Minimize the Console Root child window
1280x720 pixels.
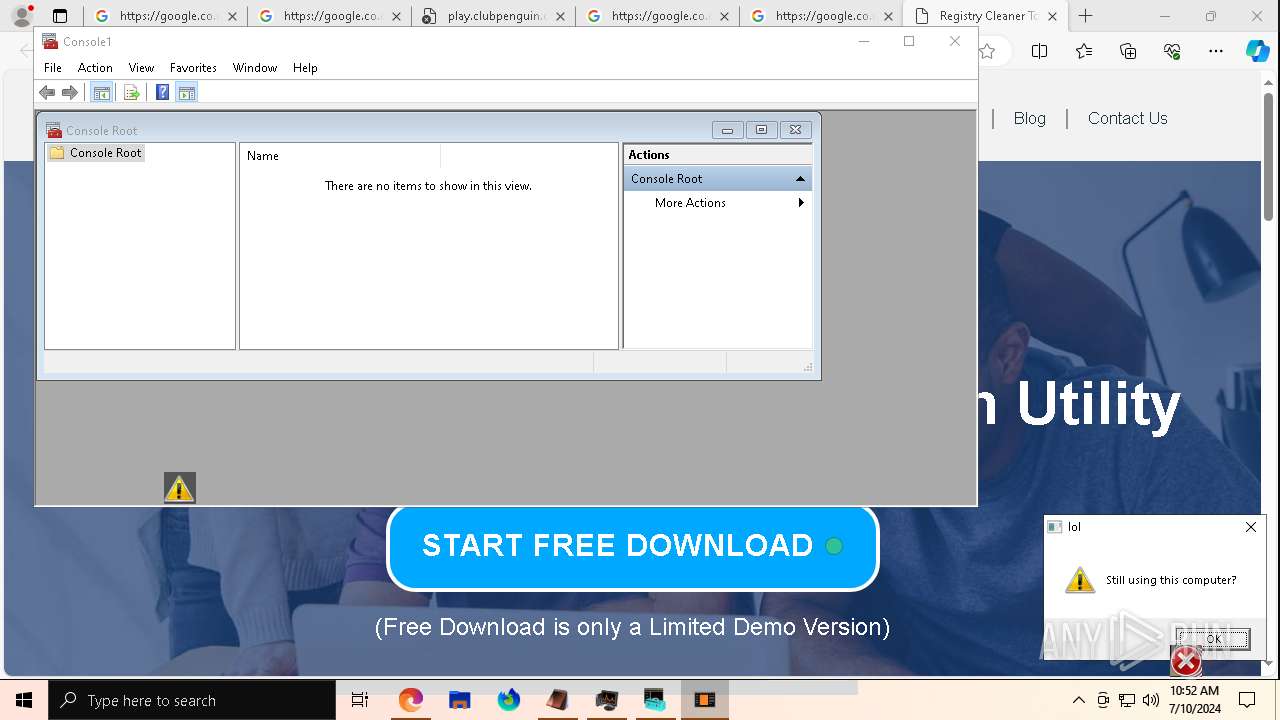727,130
